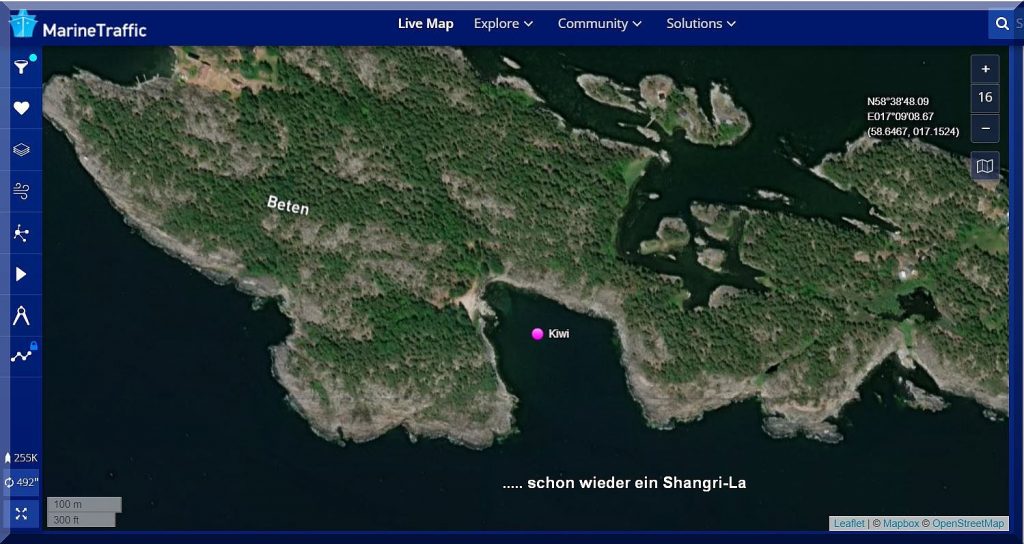Expand the Solutions dropdown menu
Screen dimensions: 1024x544
pyautogui.click(x=701, y=23)
